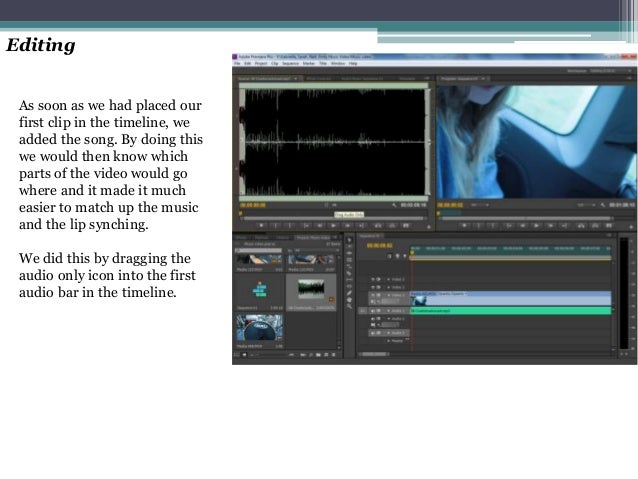Open Source monitor settings wrench
This screenshot has height=479, width=638.
click(x=394, y=205)
